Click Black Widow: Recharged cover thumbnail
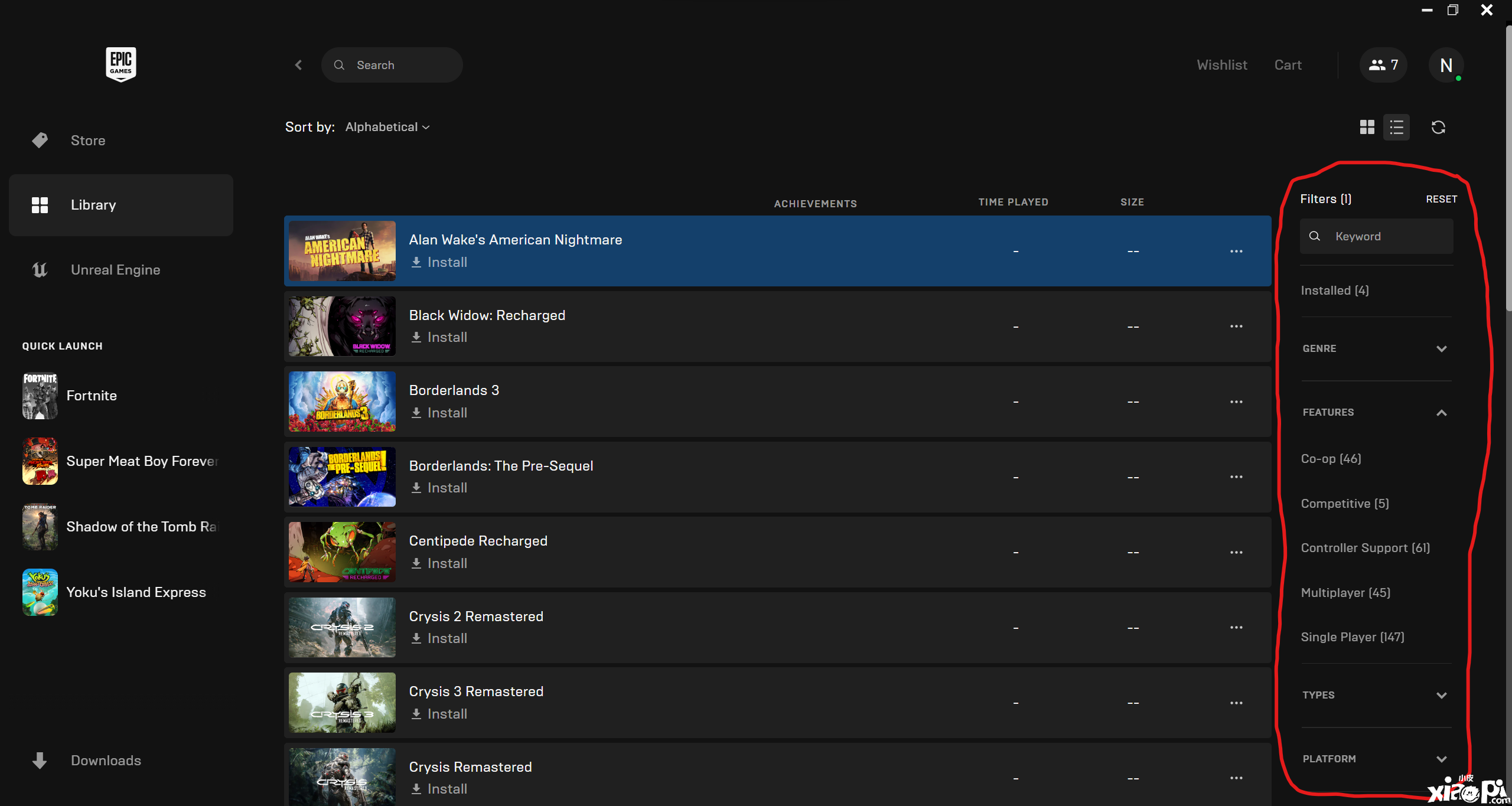 click(342, 327)
